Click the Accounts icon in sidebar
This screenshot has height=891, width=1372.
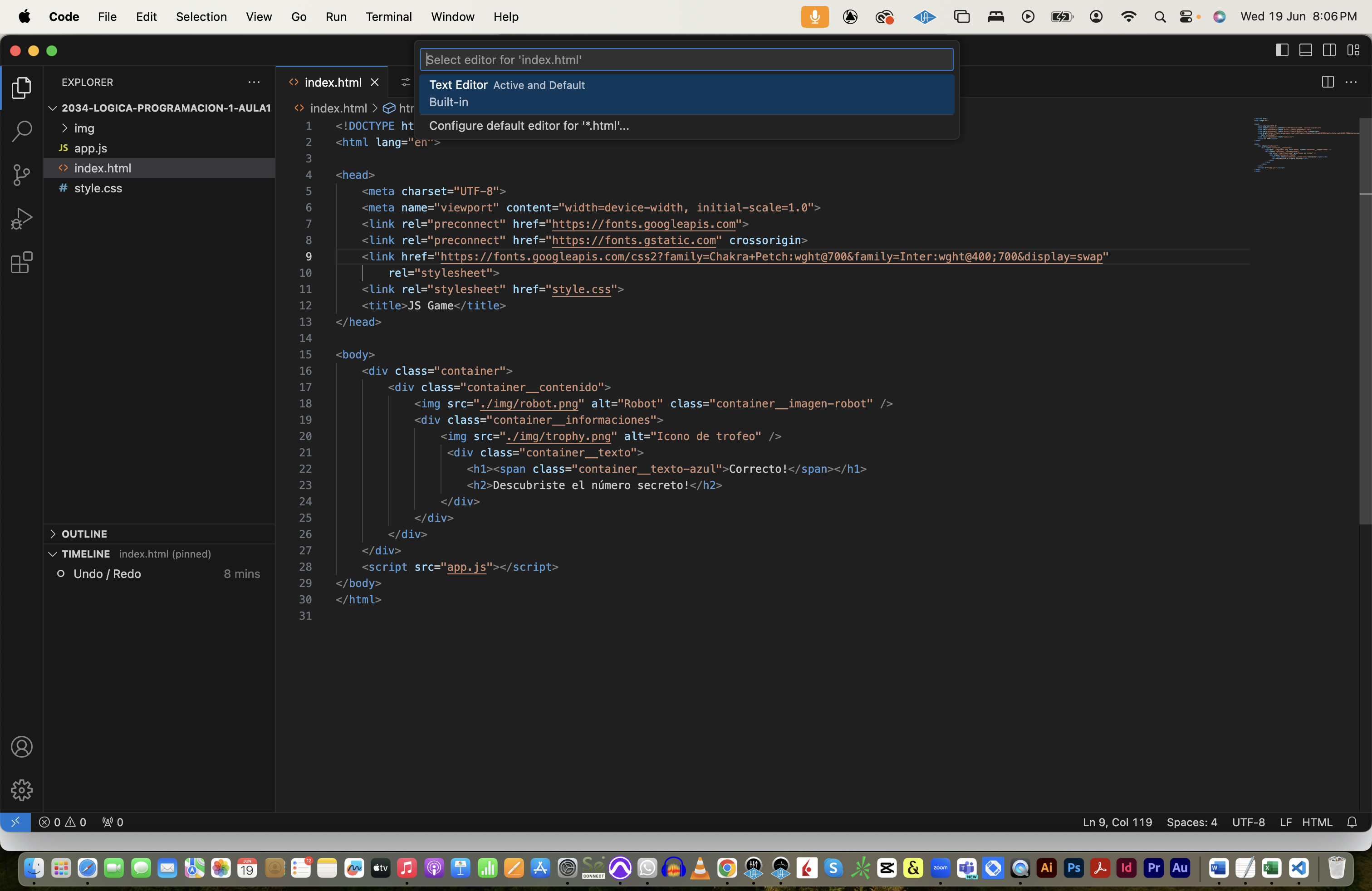coord(22,747)
